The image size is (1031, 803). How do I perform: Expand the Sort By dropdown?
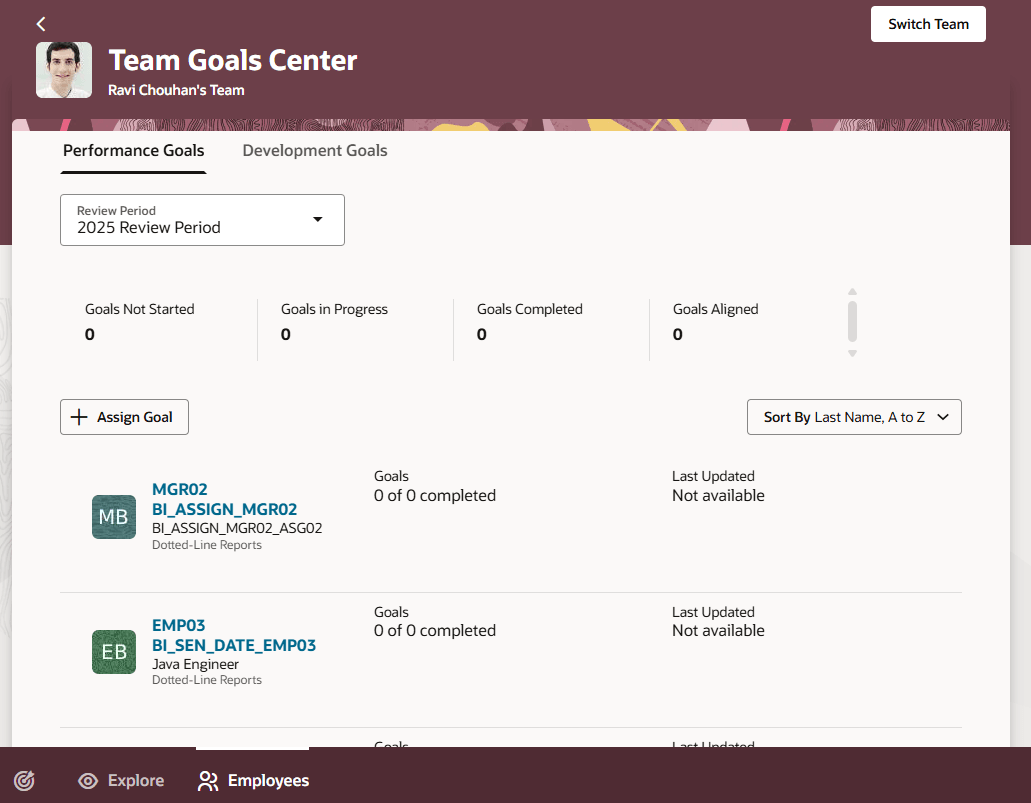[854, 417]
